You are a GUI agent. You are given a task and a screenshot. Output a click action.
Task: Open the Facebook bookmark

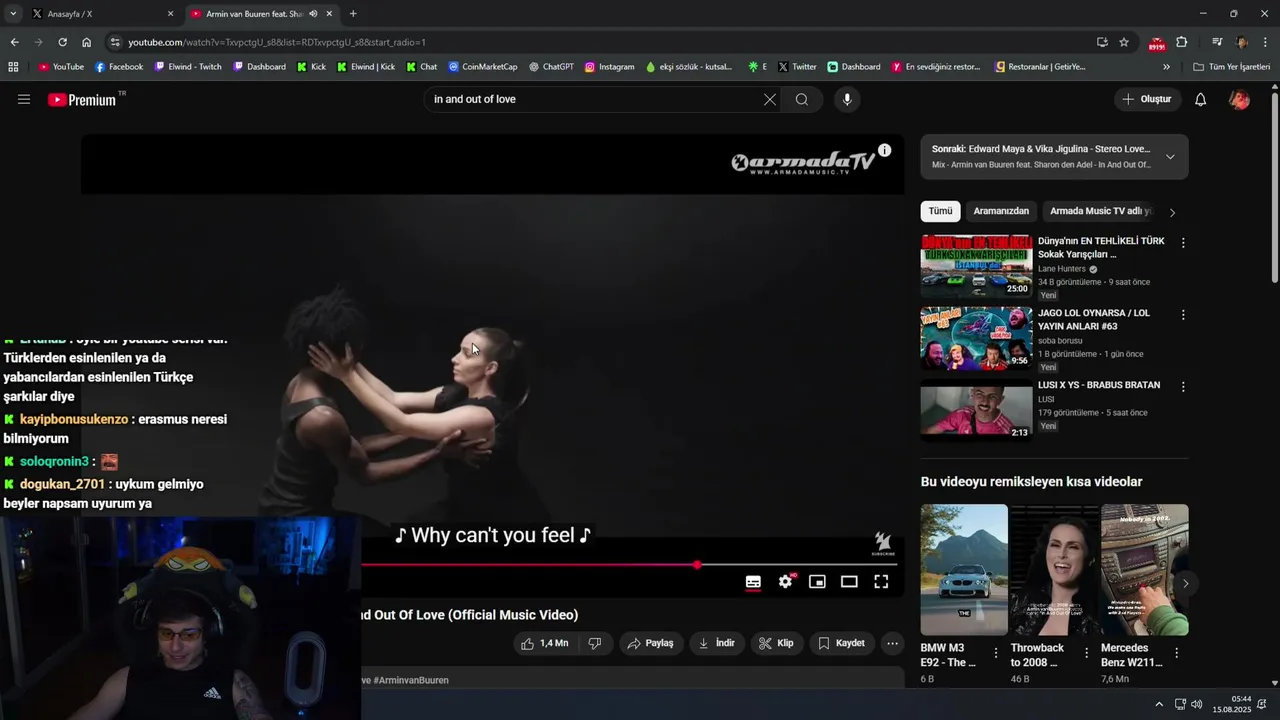click(119, 67)
